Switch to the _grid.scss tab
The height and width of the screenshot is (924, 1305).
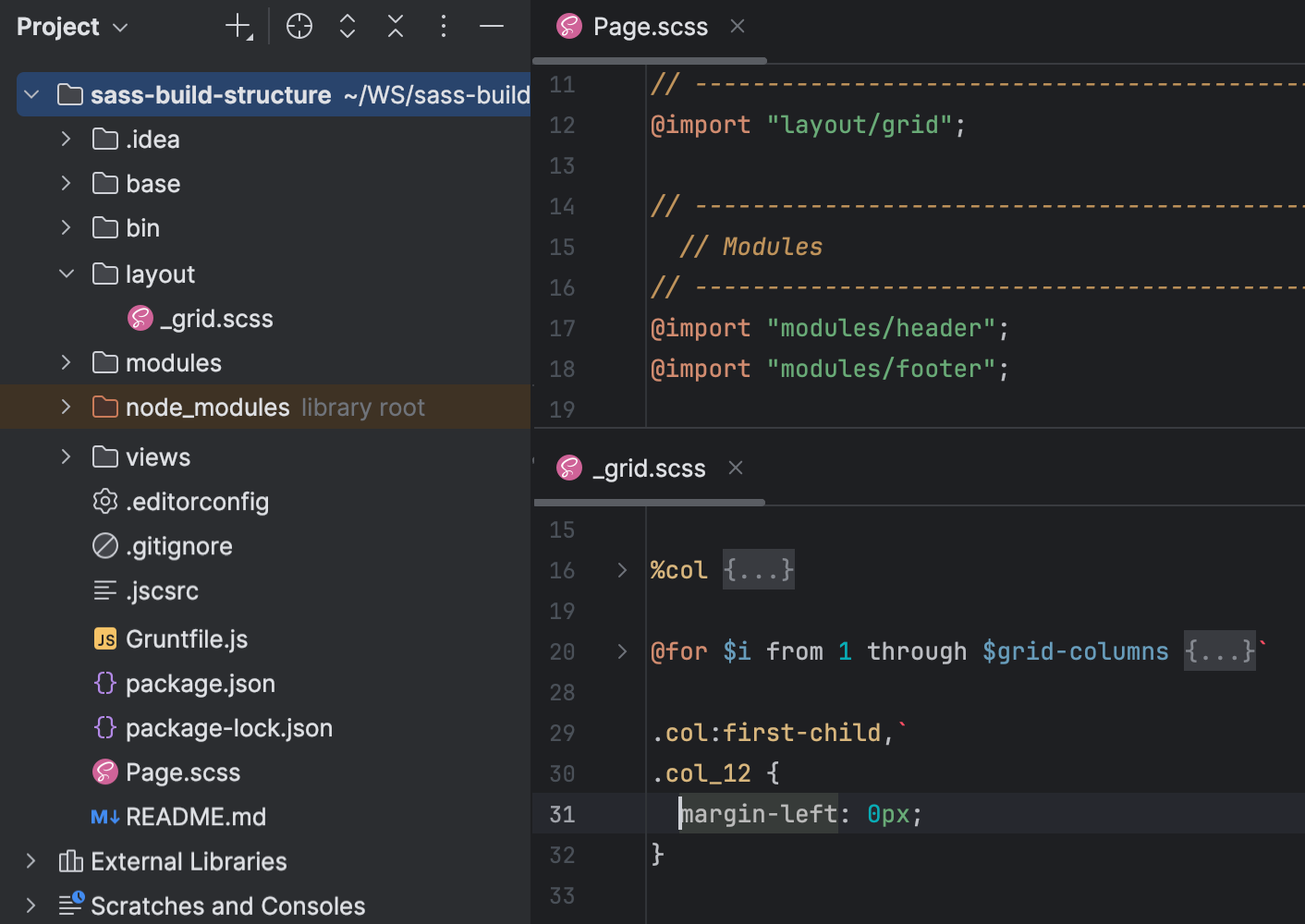tap(647, 468)
